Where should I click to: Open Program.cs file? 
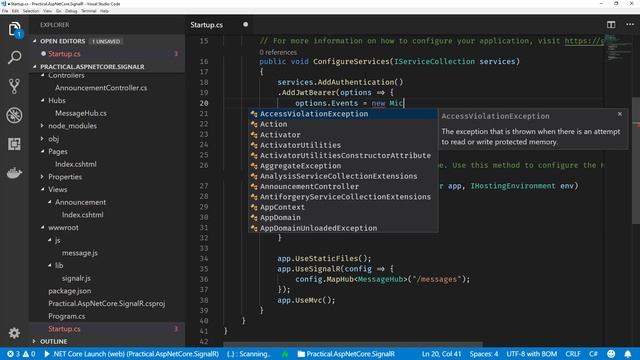click(x=67, y=316)
